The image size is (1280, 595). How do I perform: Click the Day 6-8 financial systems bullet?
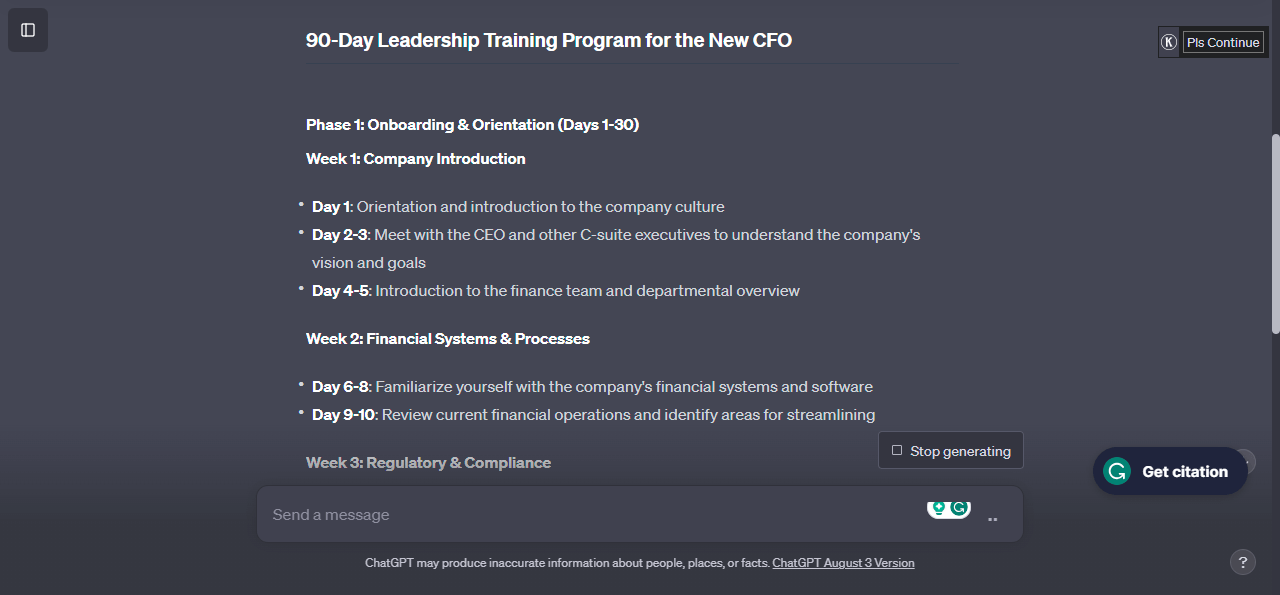pyautogui.click(x=592, y=387)
